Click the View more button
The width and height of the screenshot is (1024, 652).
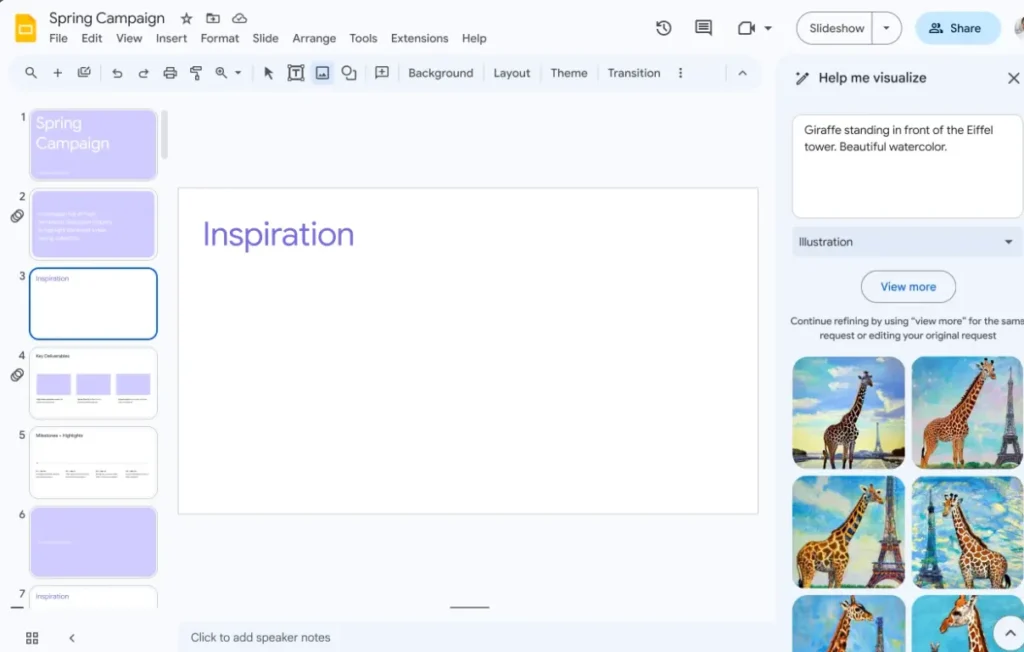pyautogui.click(x=908, y=287)
